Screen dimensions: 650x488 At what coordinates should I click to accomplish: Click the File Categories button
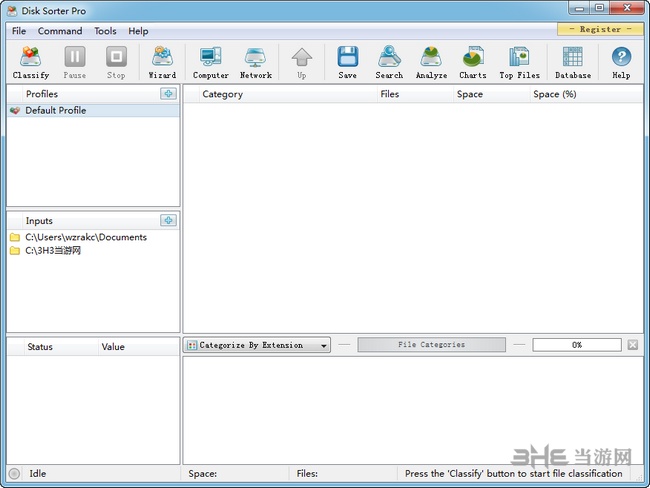pos(432,345)
